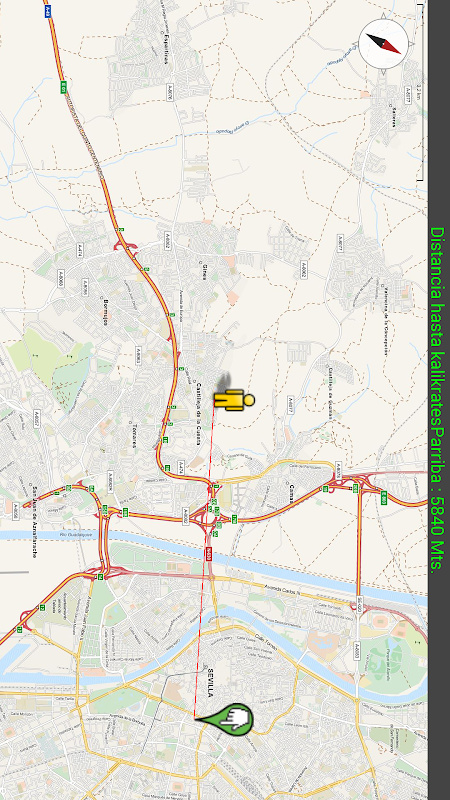Tap the Tomares town label

tap(134, 435)
